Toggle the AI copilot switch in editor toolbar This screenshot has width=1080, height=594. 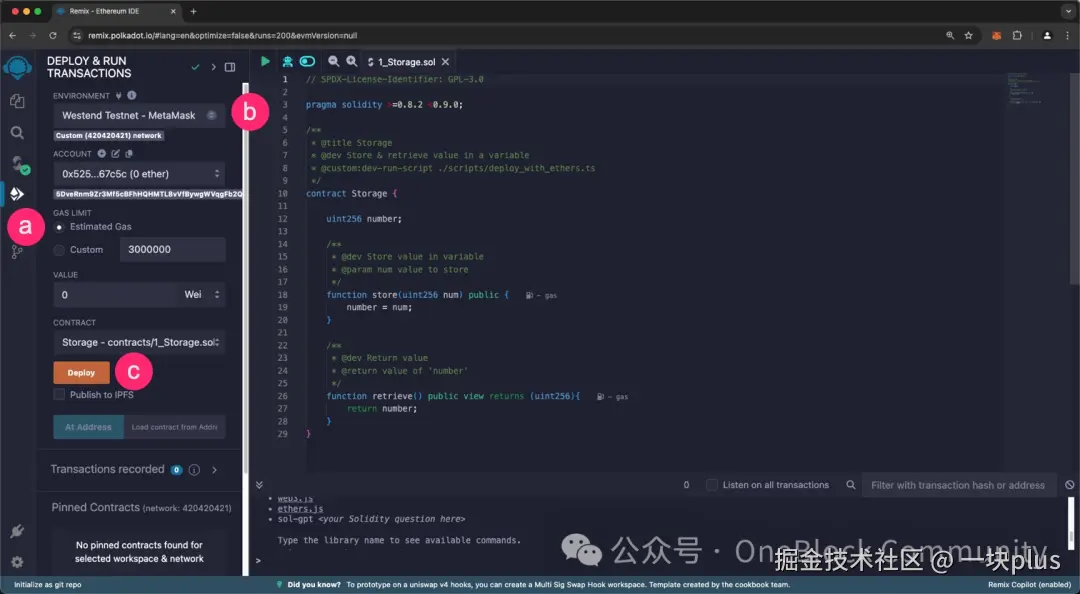[307, 61]
